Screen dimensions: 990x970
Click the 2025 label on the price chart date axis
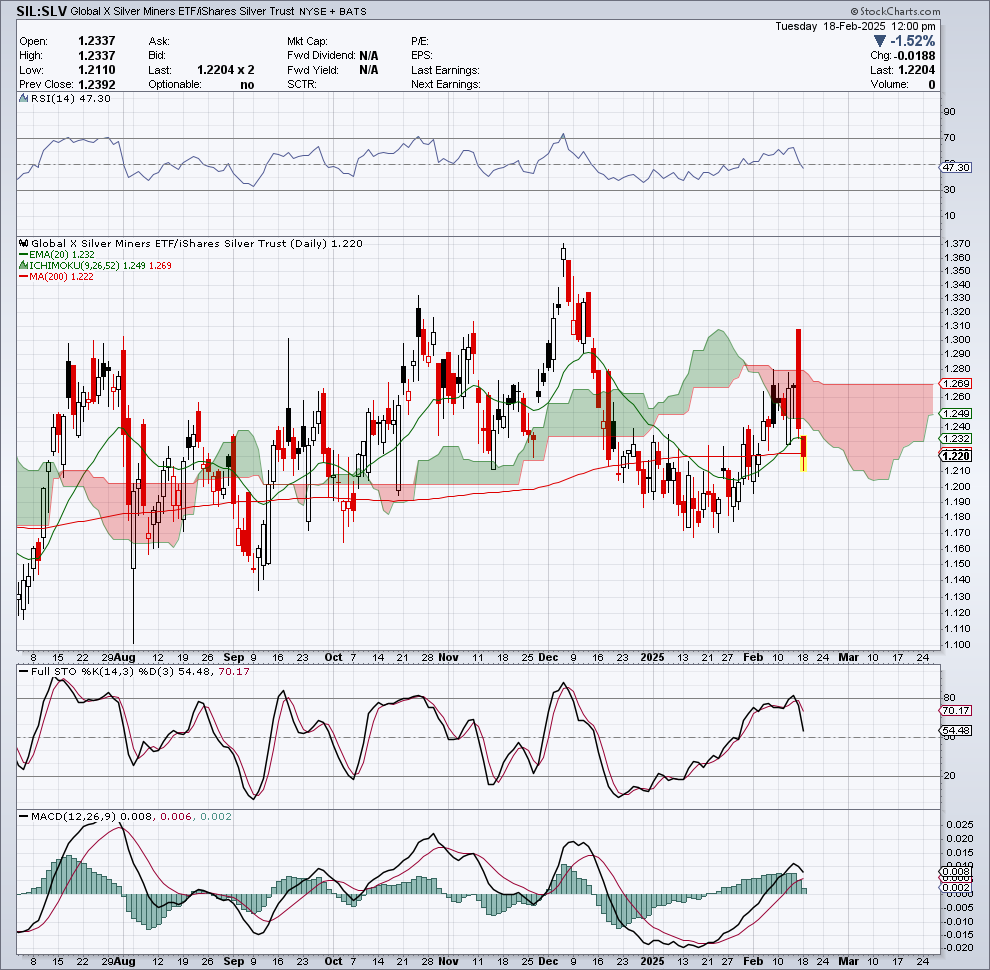click(x=652, y=657)
